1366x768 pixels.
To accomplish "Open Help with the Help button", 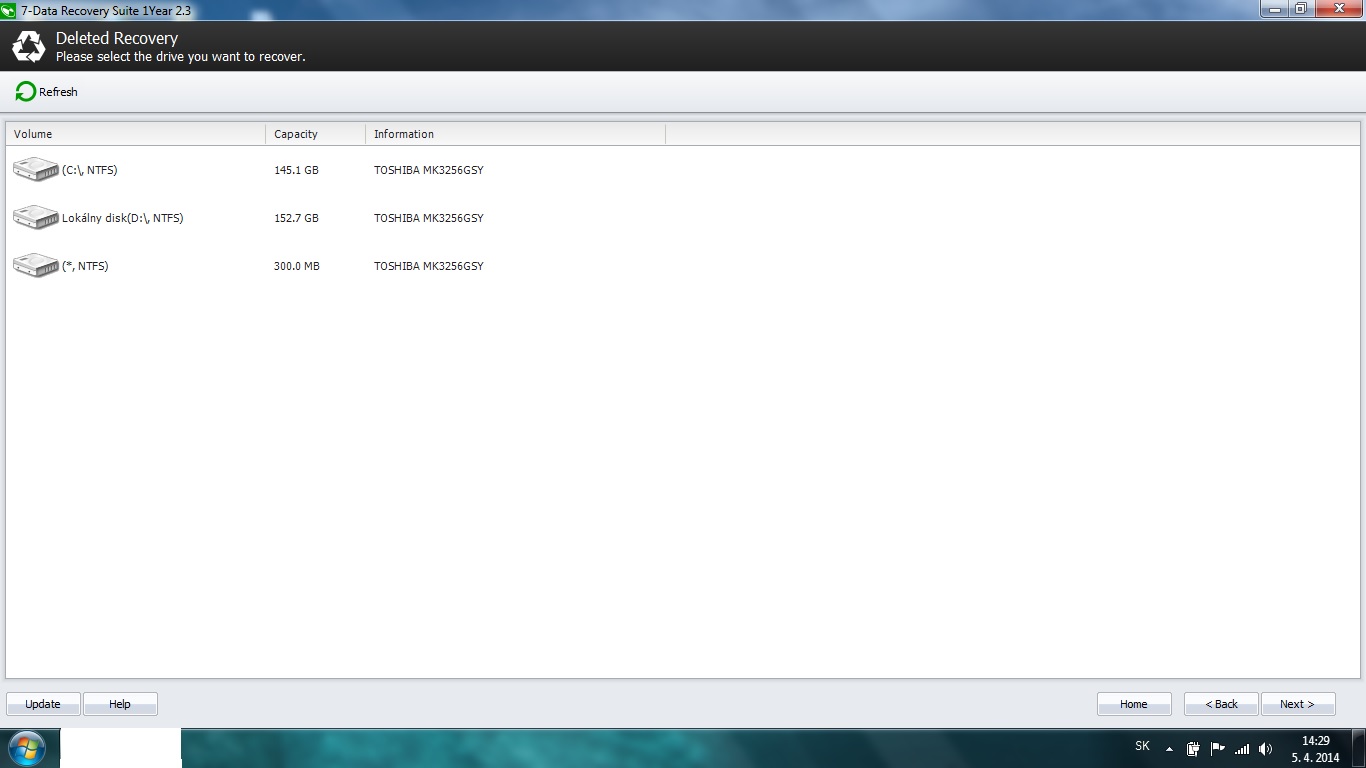I will (x=120, y=704).
